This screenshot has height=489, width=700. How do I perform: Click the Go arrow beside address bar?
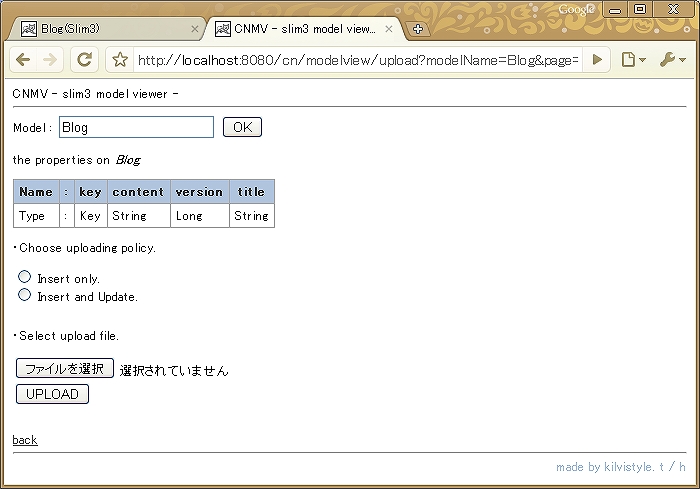coord(597,59)
